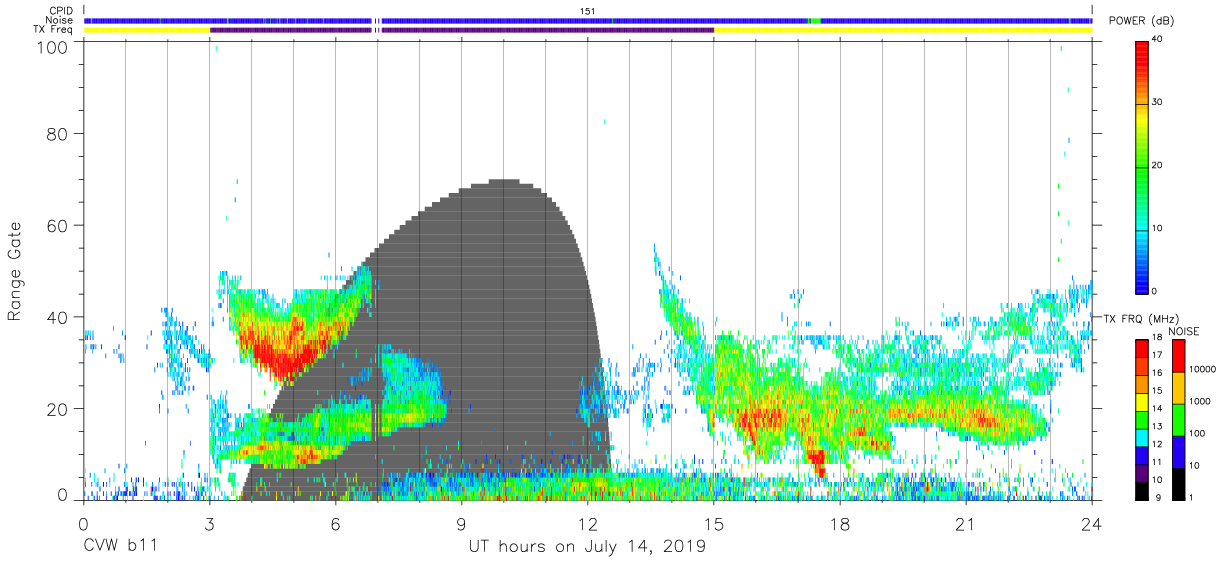This screenshot has width=1228, height=567.
Task: Click the '0' tick on the power colorbar
Action: (x=1155, y=291)
